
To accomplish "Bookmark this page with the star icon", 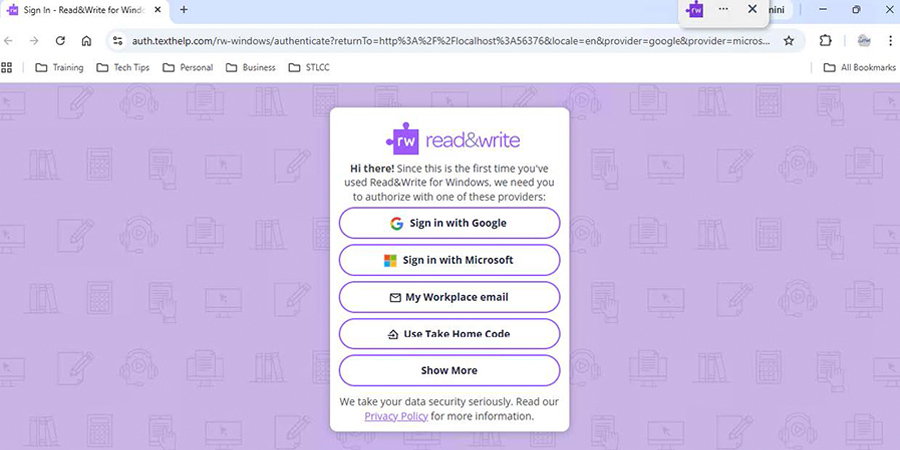I will point(788,41).
